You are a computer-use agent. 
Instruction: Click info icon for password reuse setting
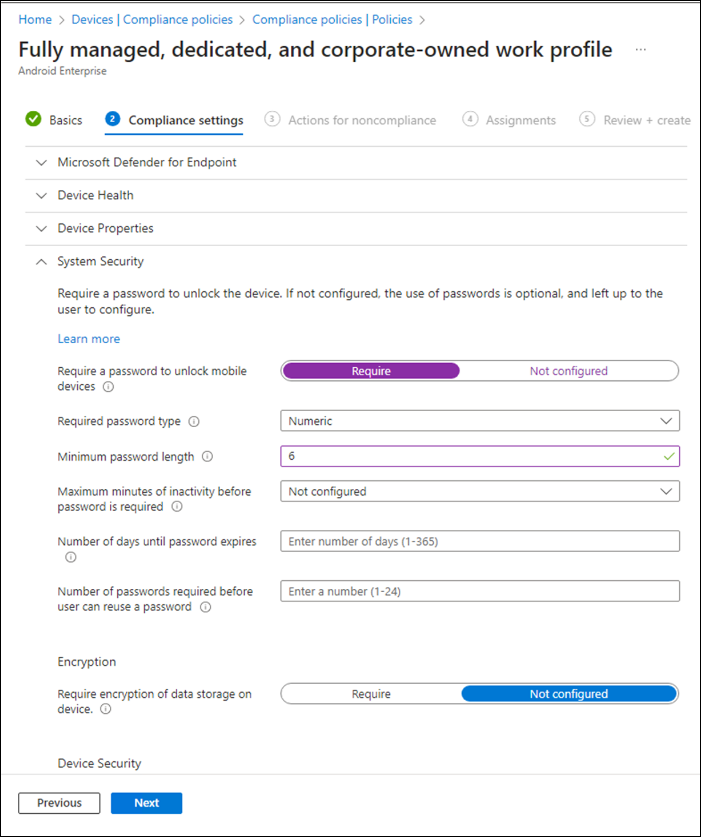(x=205, y=607)
